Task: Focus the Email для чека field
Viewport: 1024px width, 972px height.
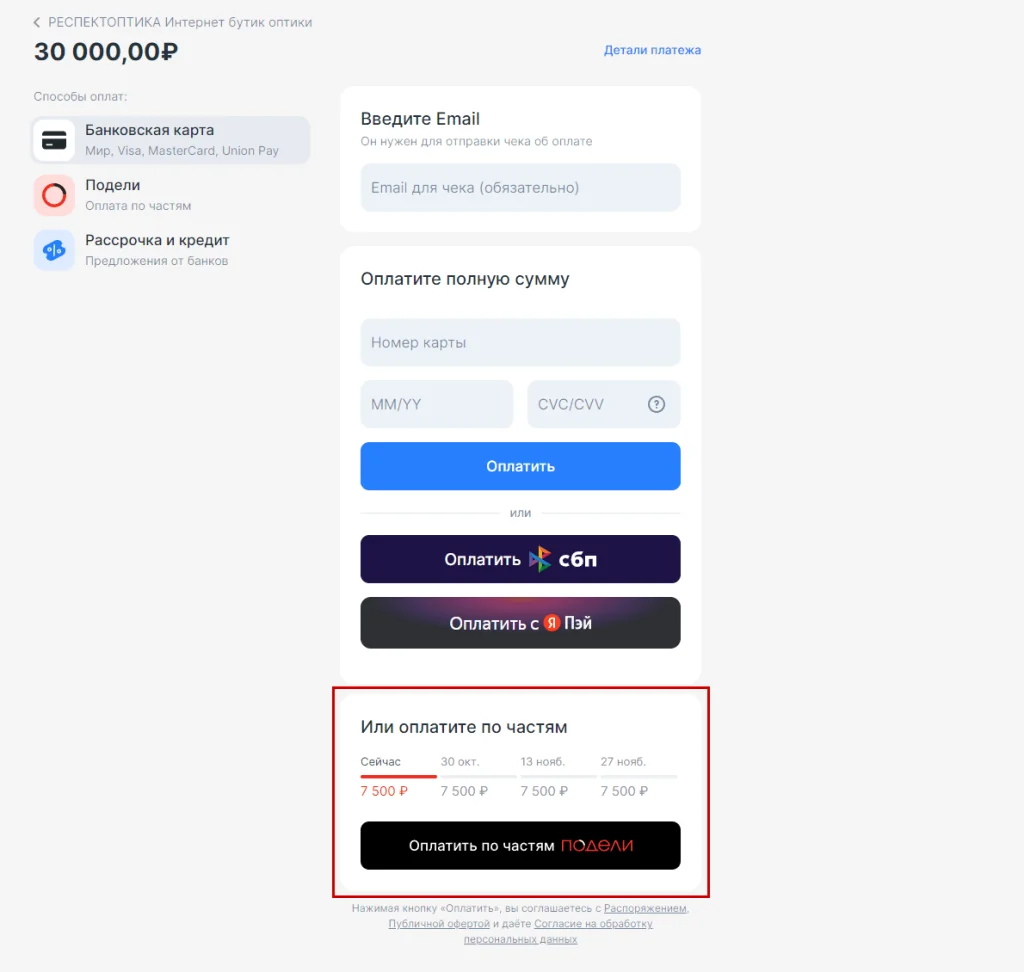Action: tap(520, 187)
